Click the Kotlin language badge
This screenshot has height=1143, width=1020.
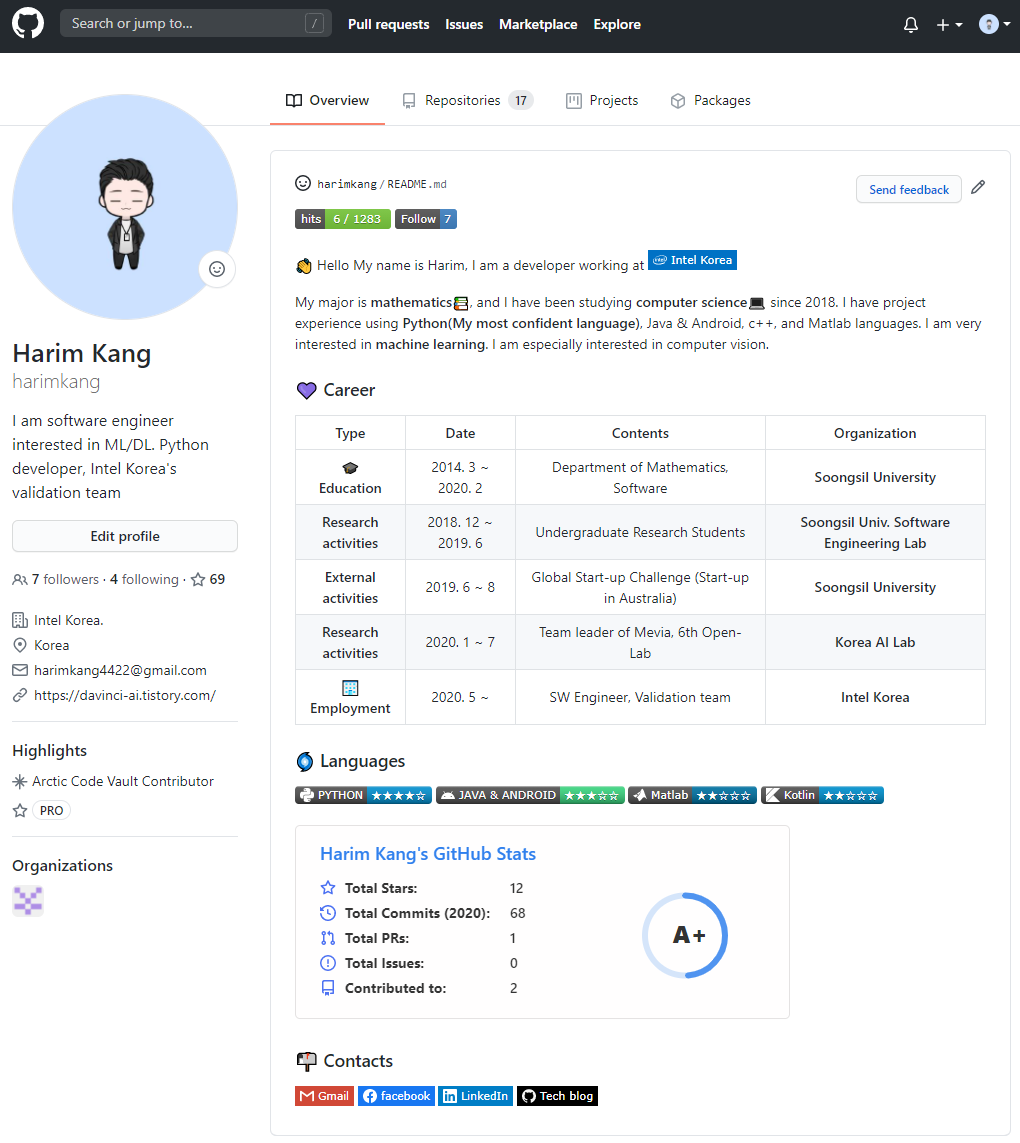(x=822, y=795)
